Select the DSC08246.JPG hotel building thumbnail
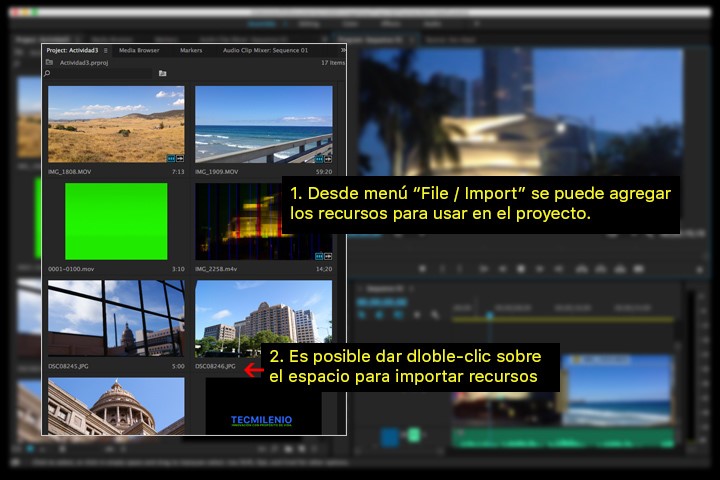 point(264,312)
